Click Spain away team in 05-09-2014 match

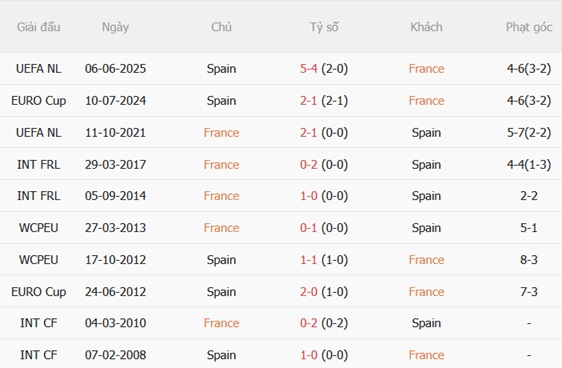tap(426, 196)
